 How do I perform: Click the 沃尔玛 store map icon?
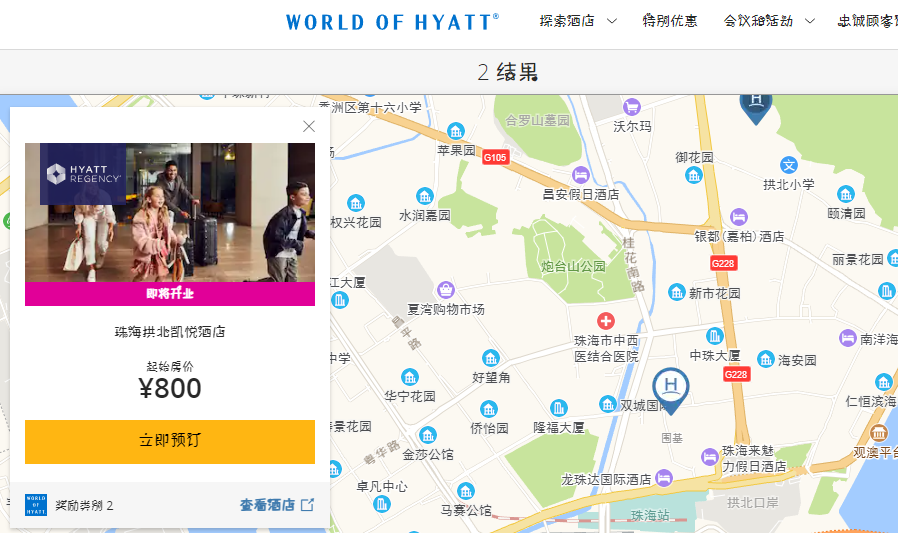coord(631,107)
